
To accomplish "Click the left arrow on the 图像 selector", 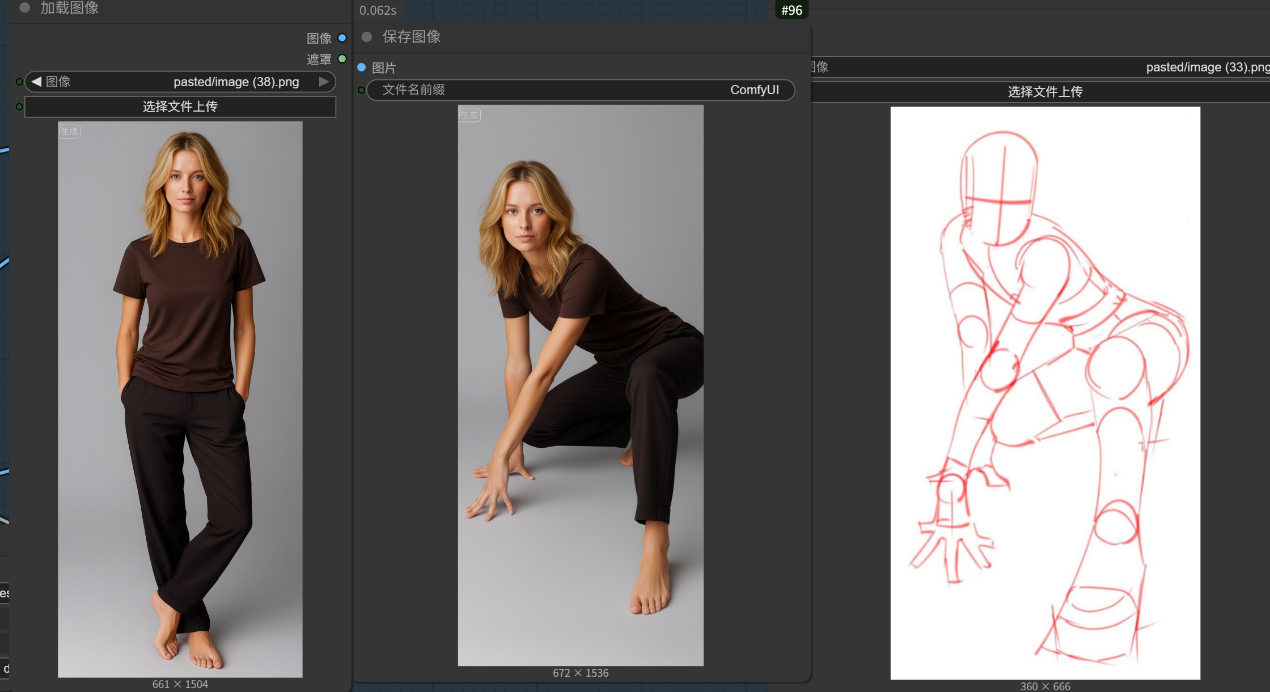I will [36, 81].
